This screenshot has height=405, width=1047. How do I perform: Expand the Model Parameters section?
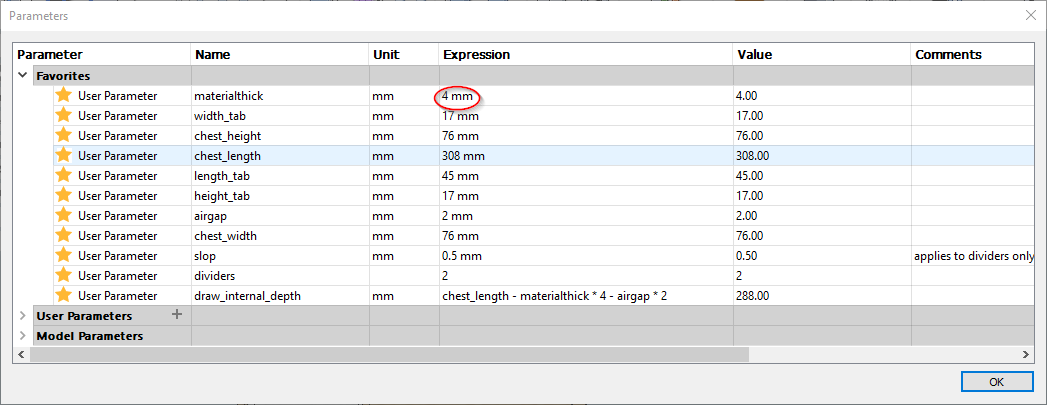[x=23, y=336]
